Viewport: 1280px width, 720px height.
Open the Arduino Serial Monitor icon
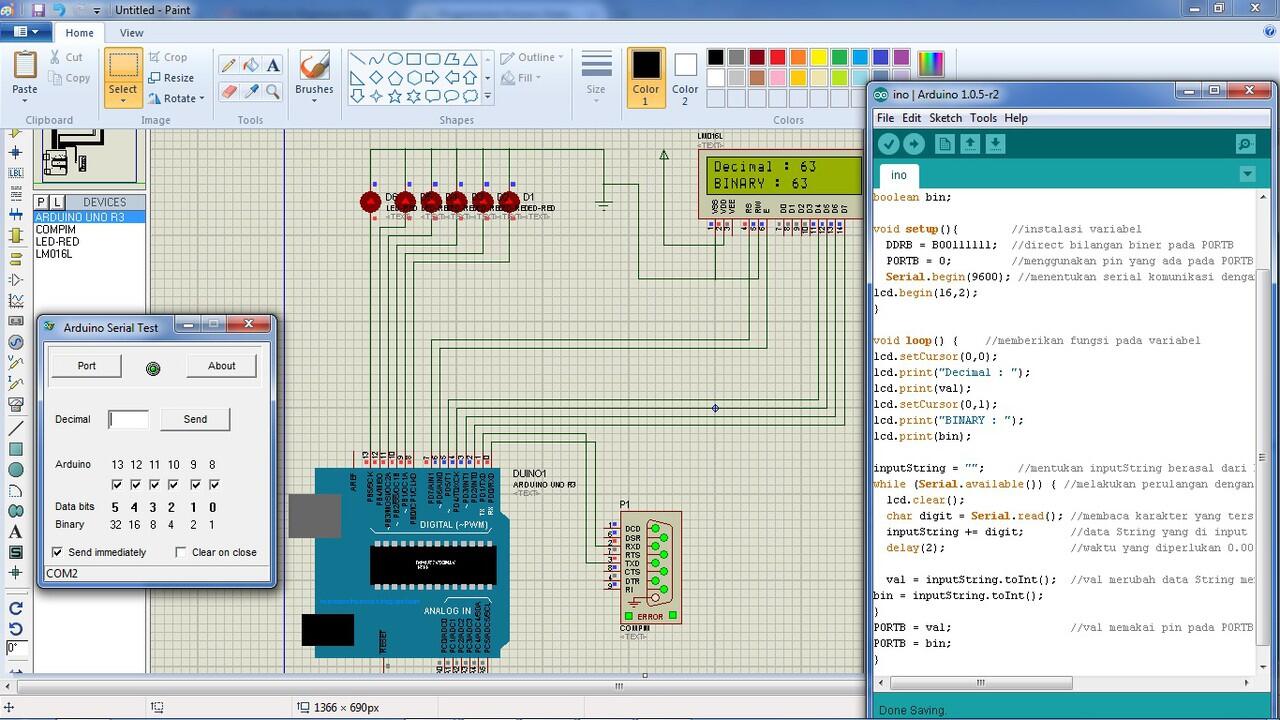pos(1245,145)
